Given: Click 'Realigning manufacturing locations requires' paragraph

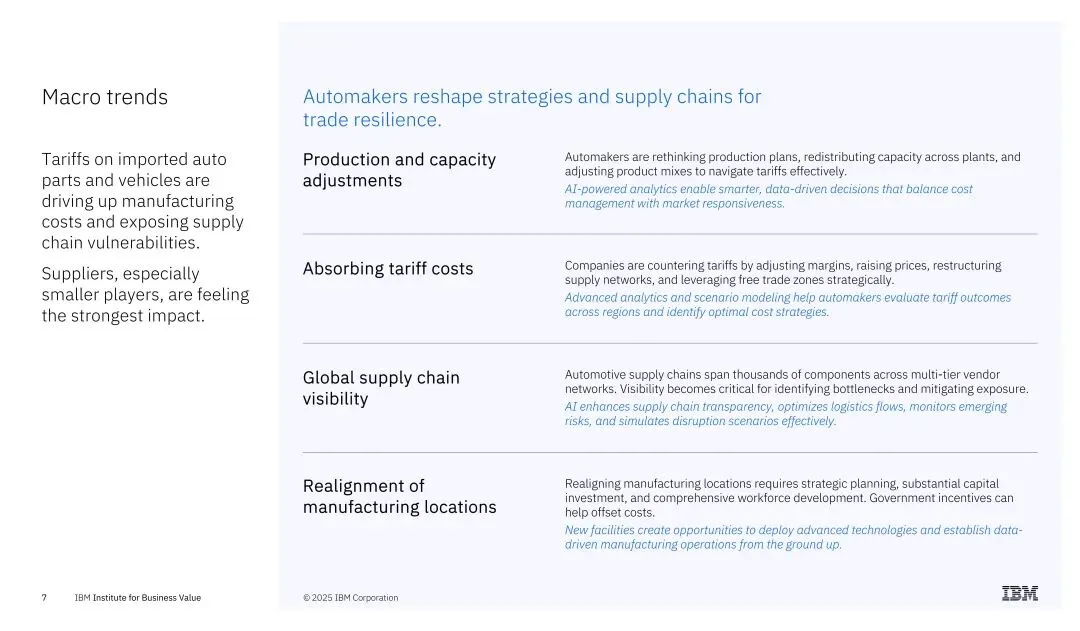Looking at the screenshot, I should pyautogui.click(x=788, y=497).
